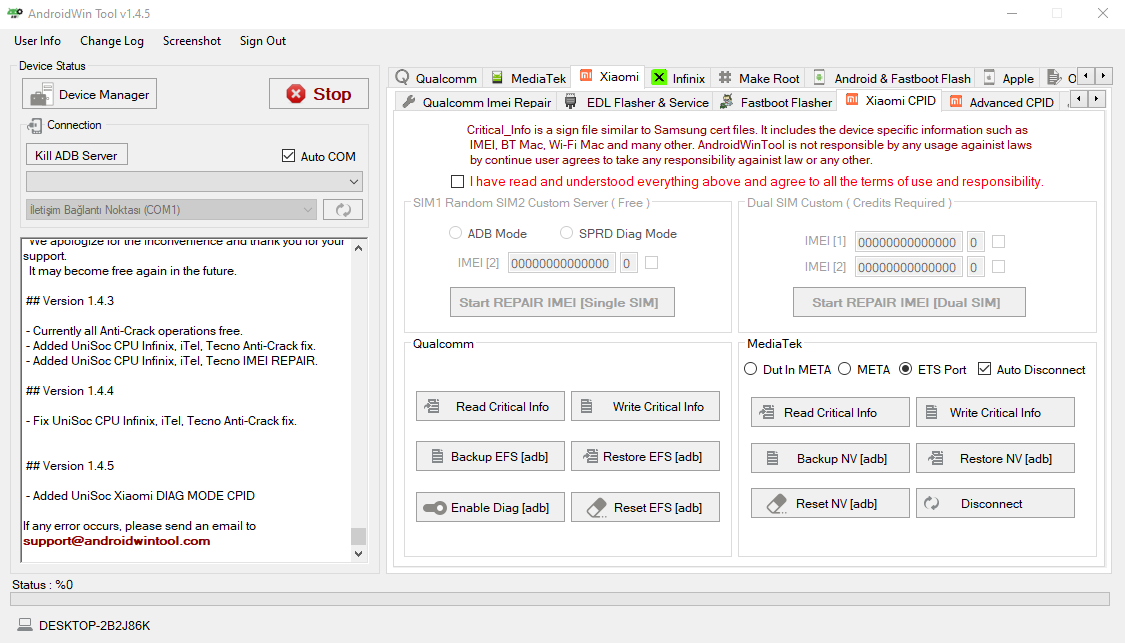The height and width of the screenshot is (643, 1125).
Task: Click Backup NV [adb] button
Action: pos(830,458)
